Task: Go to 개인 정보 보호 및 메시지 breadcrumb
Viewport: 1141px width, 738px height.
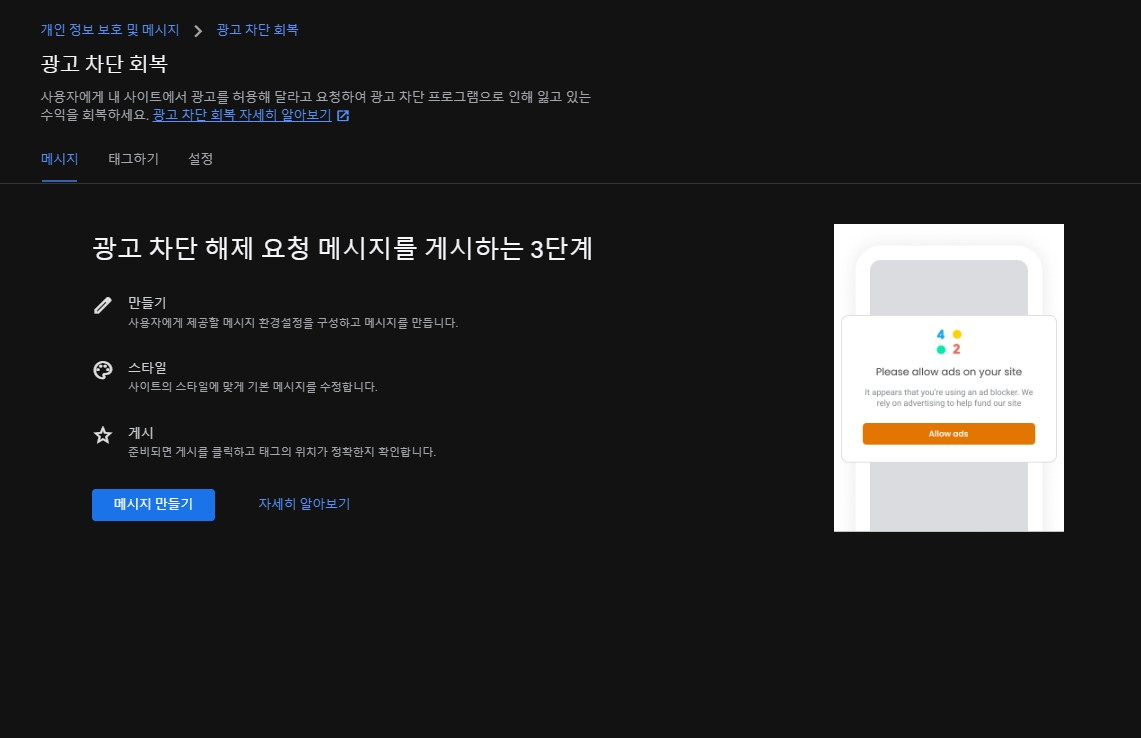Action: click(110, 30)
